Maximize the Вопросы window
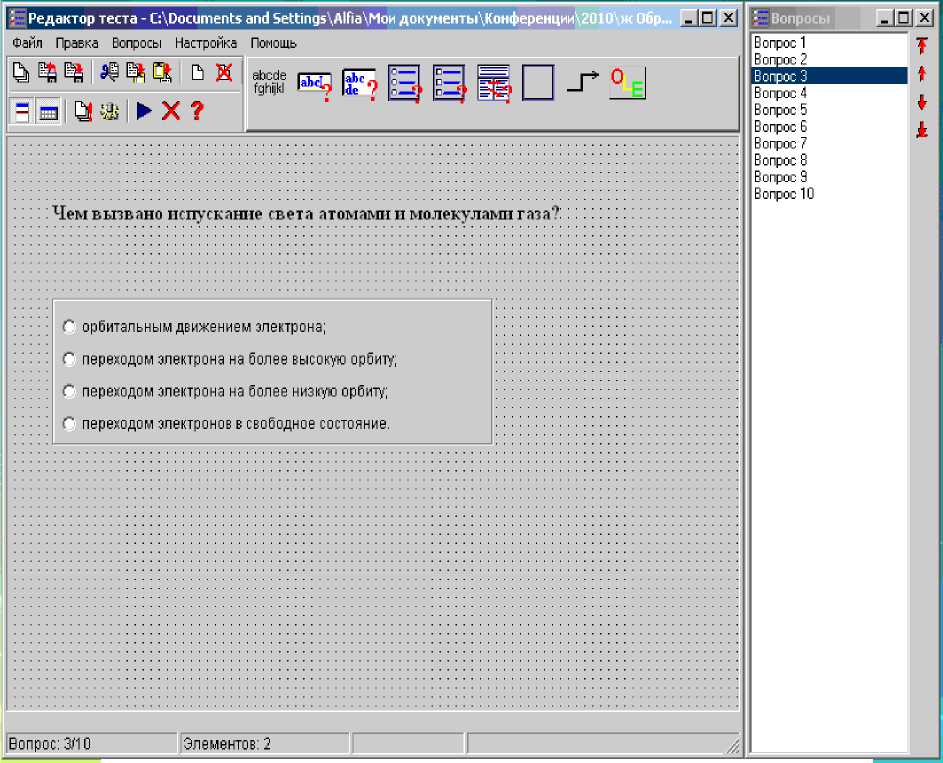This screenshot has width=943, height=763. 903,18
